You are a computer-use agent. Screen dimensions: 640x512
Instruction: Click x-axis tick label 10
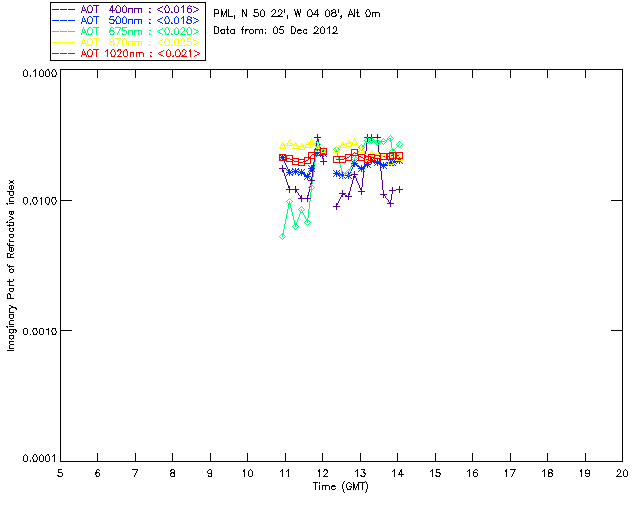click(248, 473)
